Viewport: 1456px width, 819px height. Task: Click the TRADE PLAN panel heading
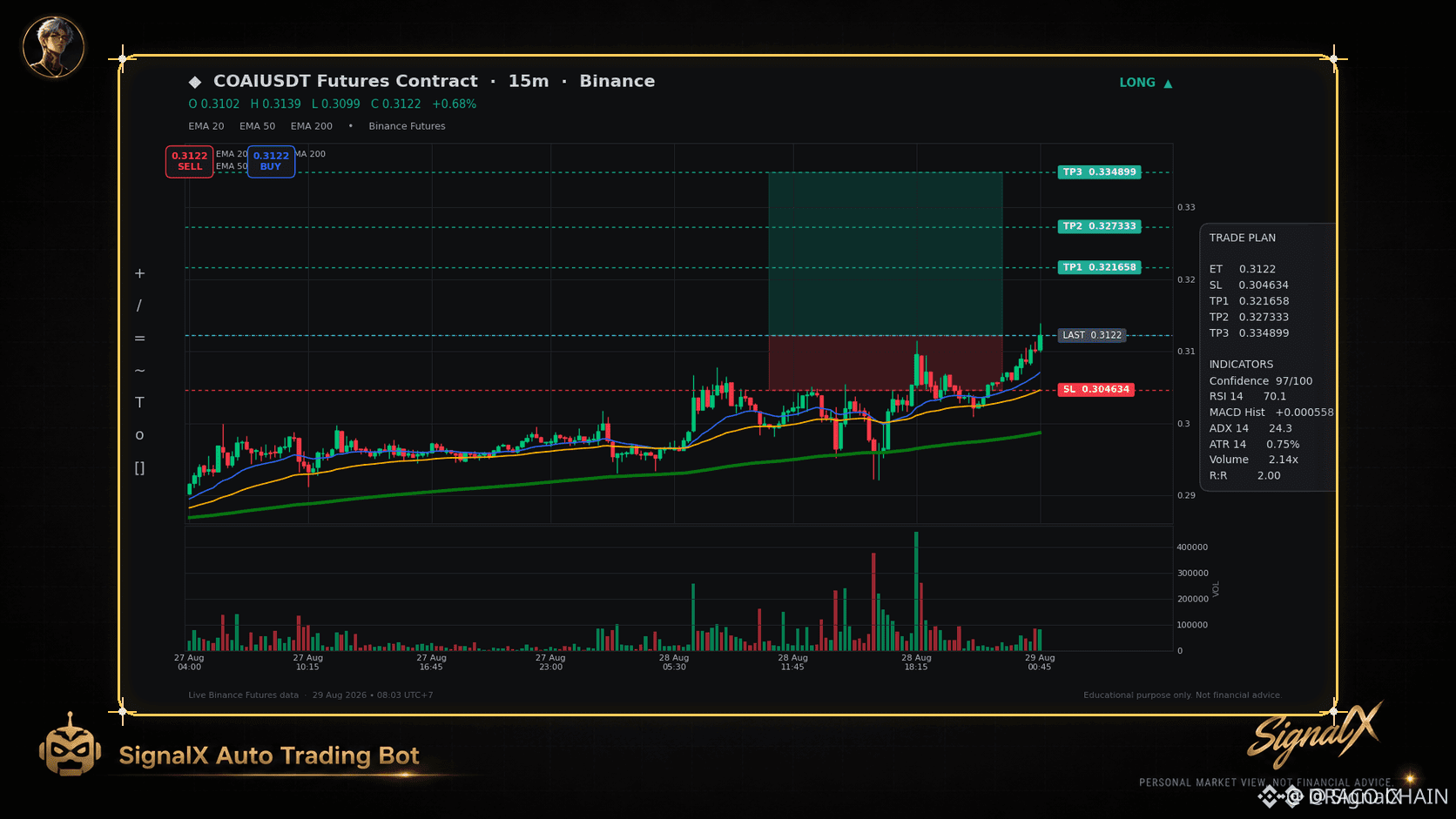point(1243,238)
